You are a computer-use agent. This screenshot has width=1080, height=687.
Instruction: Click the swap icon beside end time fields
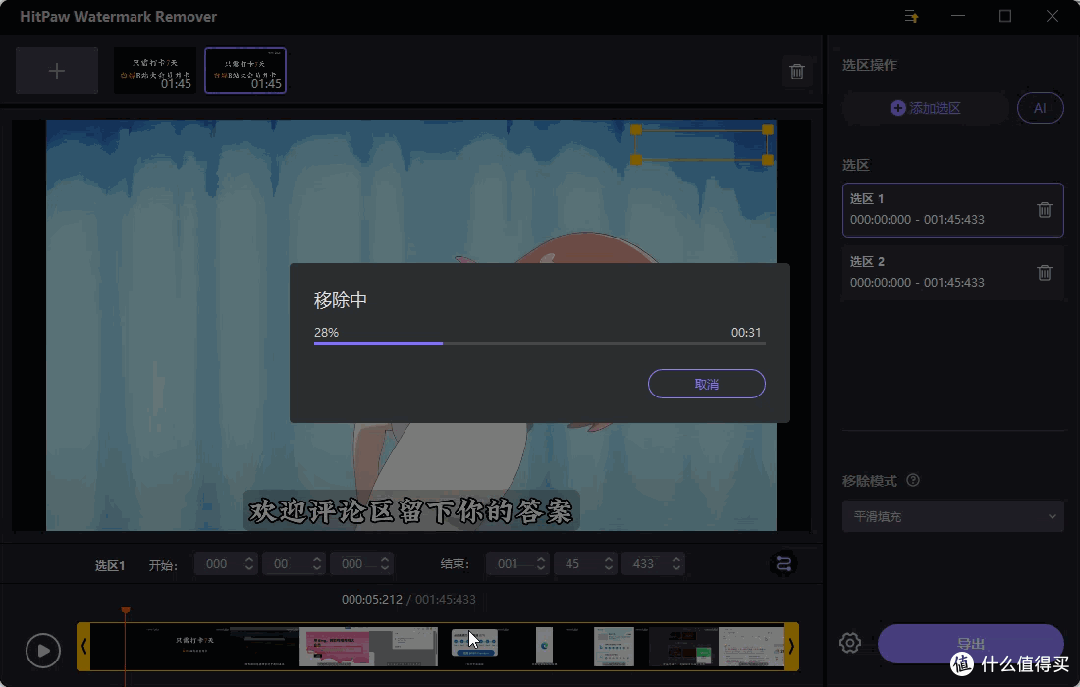click(783, 564)
